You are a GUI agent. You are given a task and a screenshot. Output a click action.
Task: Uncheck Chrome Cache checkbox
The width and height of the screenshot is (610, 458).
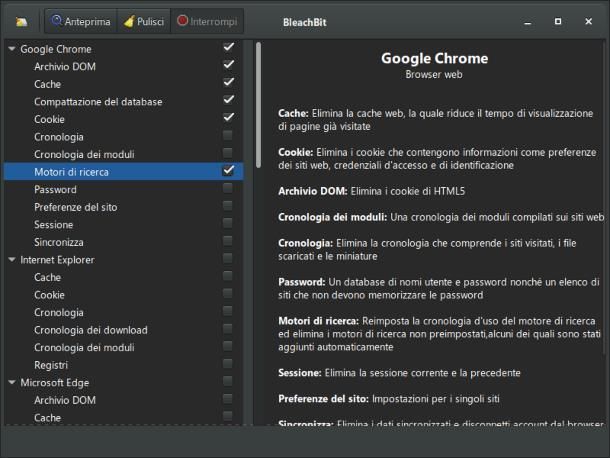(228, 82)
